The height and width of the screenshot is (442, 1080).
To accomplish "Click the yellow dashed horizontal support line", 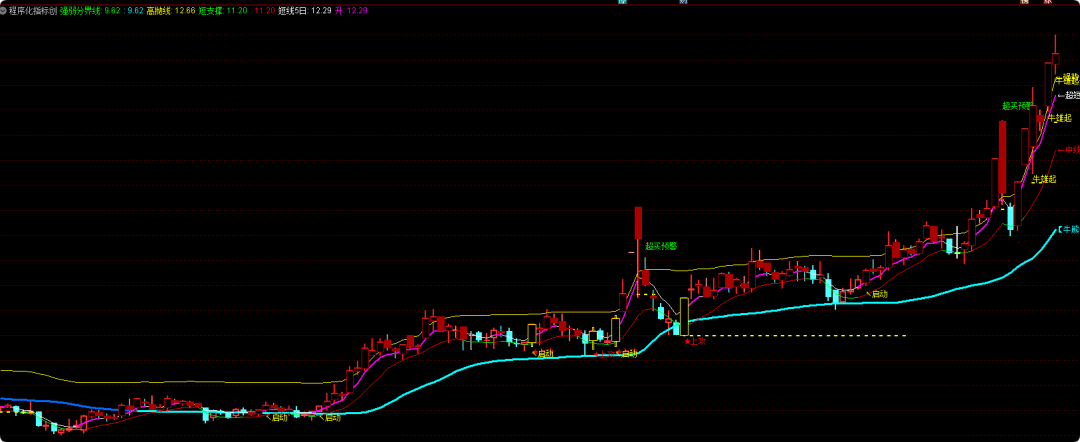I will click(800, 335).
